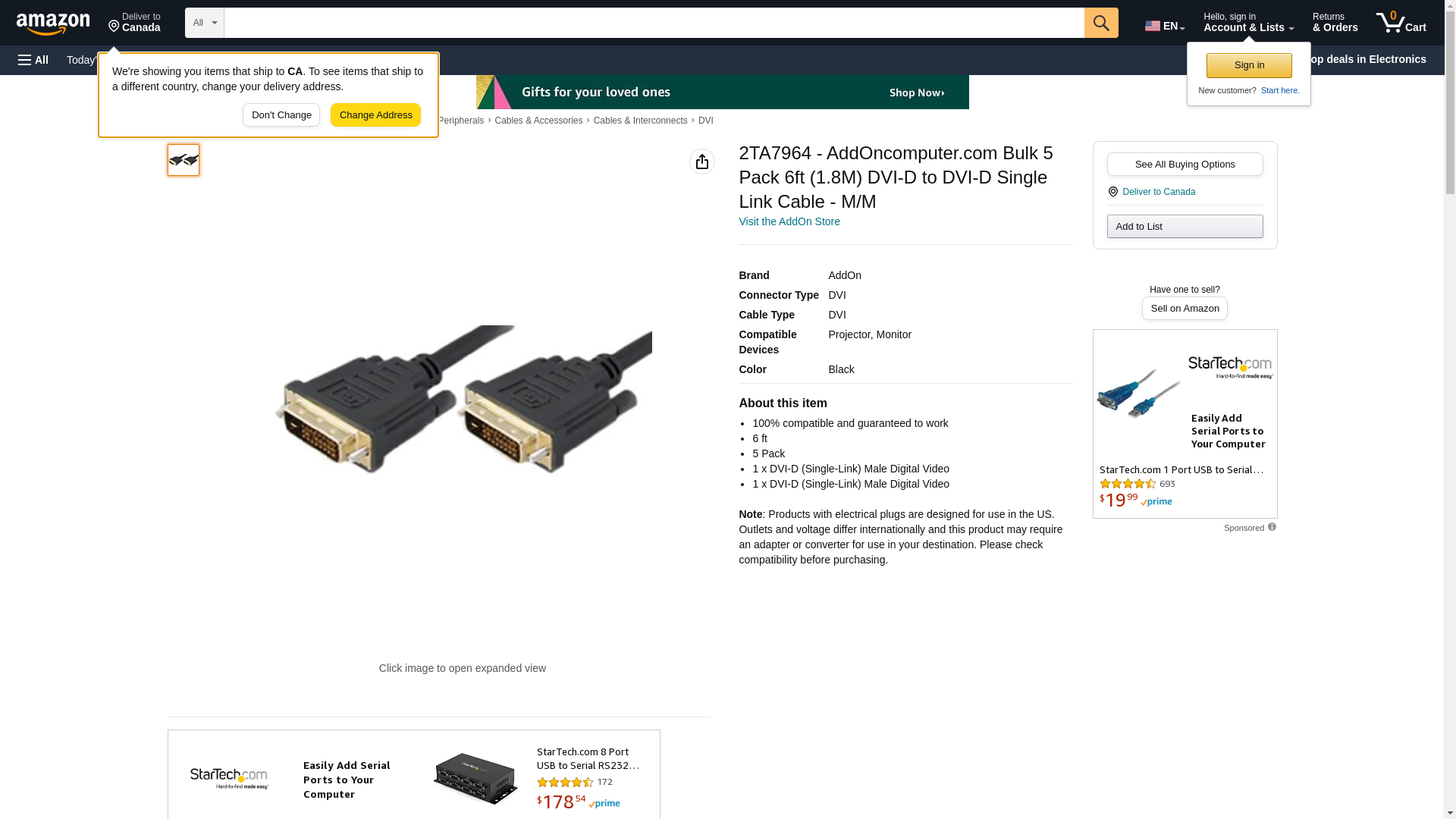Click the Don't Change button

coord(281,115)
